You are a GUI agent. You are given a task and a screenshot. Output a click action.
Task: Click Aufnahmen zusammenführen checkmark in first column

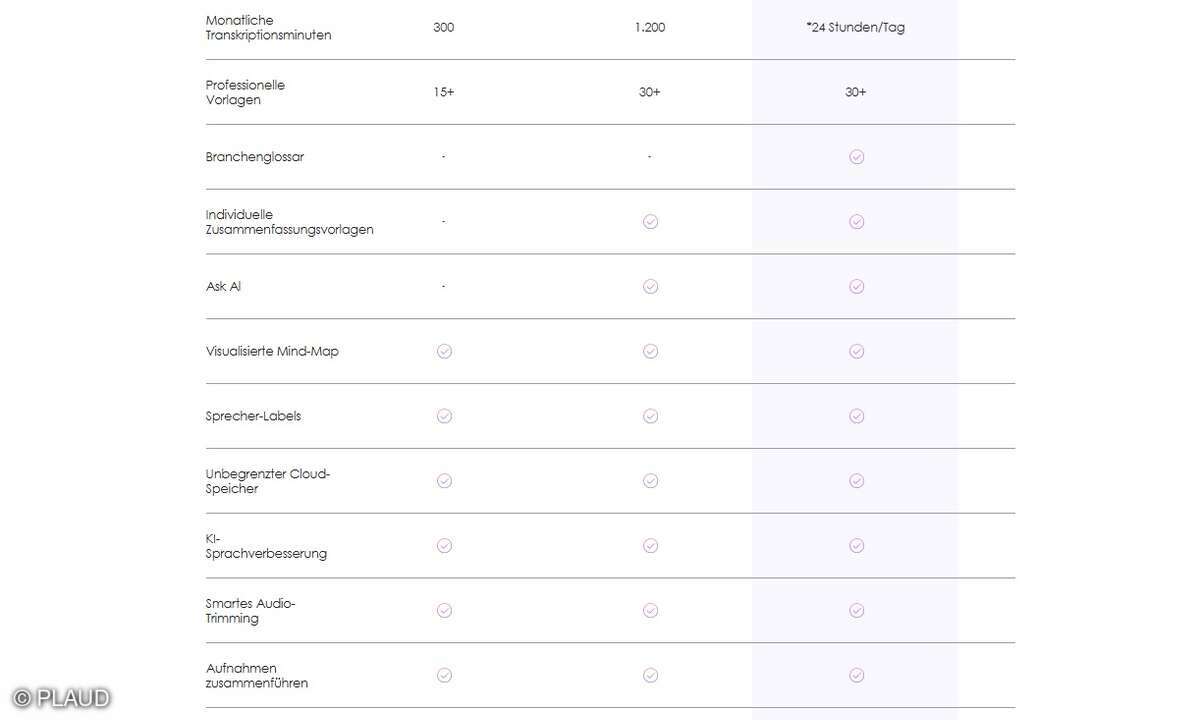[444, 675]
